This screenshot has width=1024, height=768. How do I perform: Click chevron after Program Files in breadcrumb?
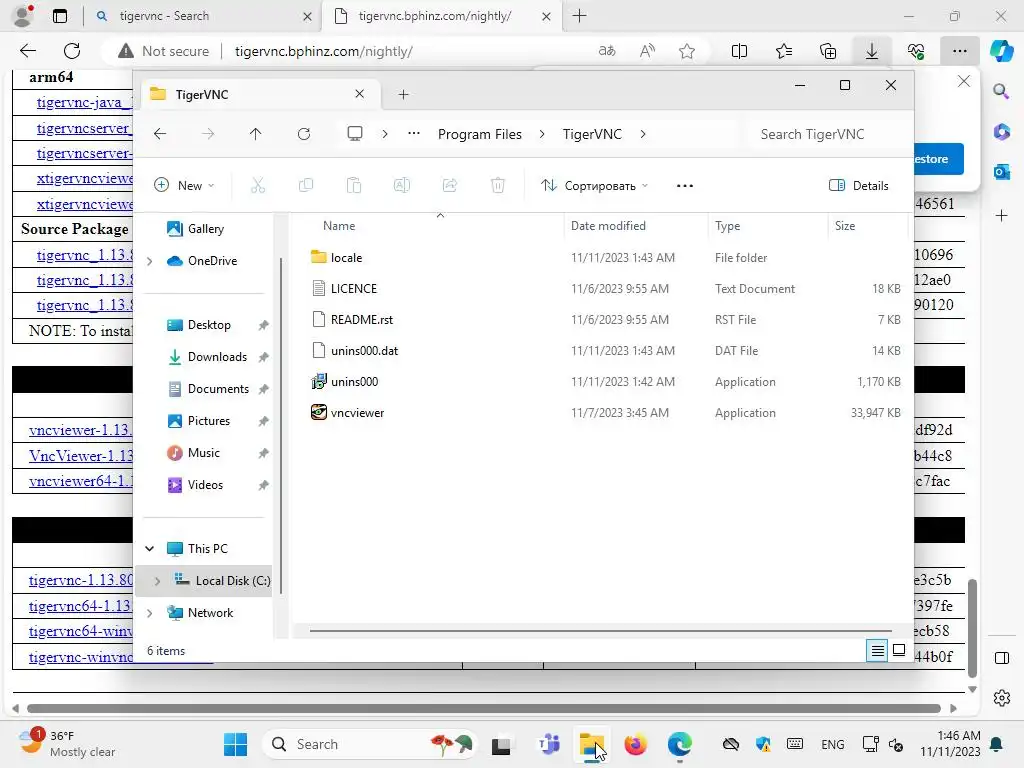pyautogui.click(x=542, y=134)
